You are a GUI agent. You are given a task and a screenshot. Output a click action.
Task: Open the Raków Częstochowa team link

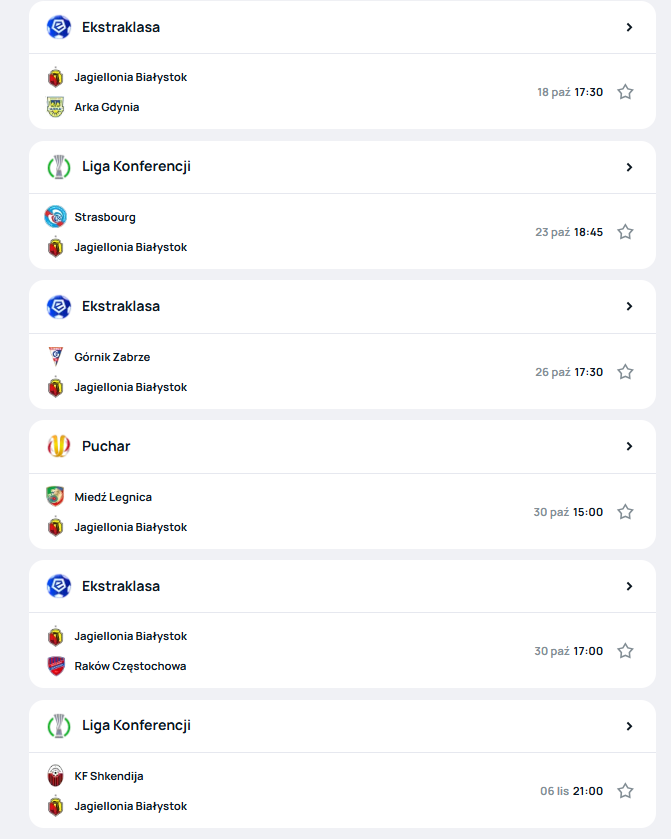(129, 666)
